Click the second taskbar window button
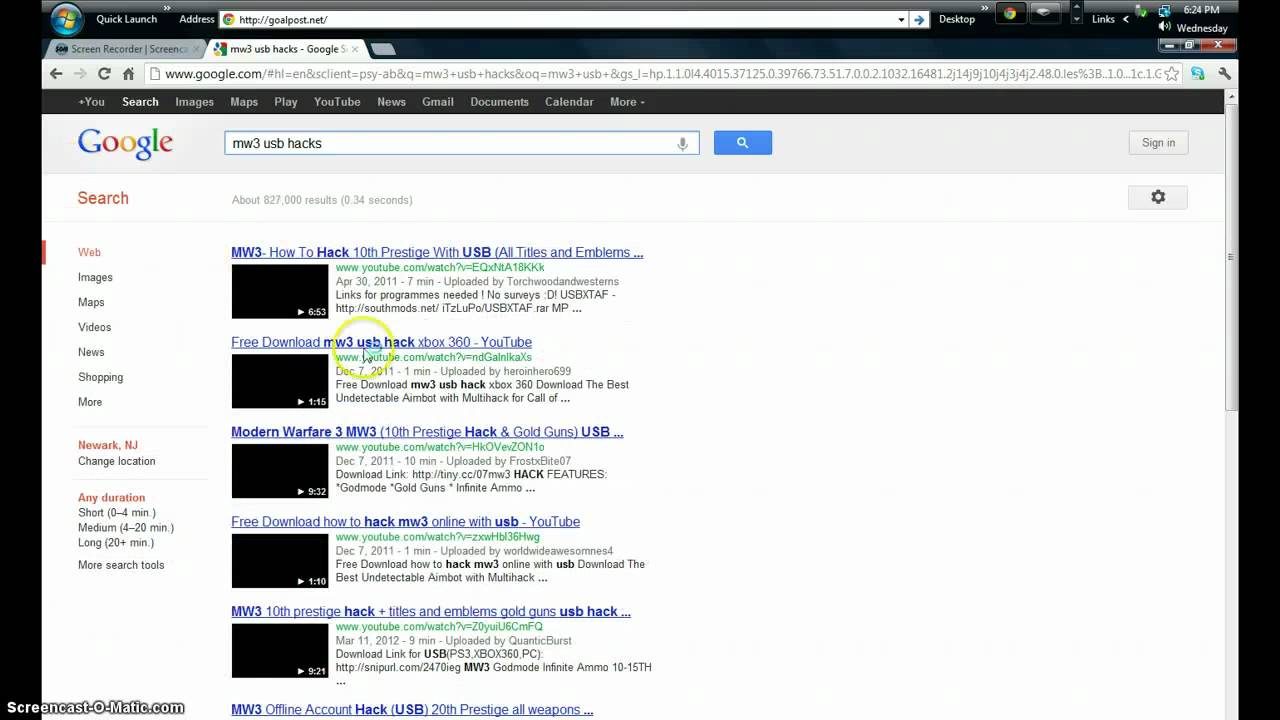 pyautogui.click(x=1045, y=13)
